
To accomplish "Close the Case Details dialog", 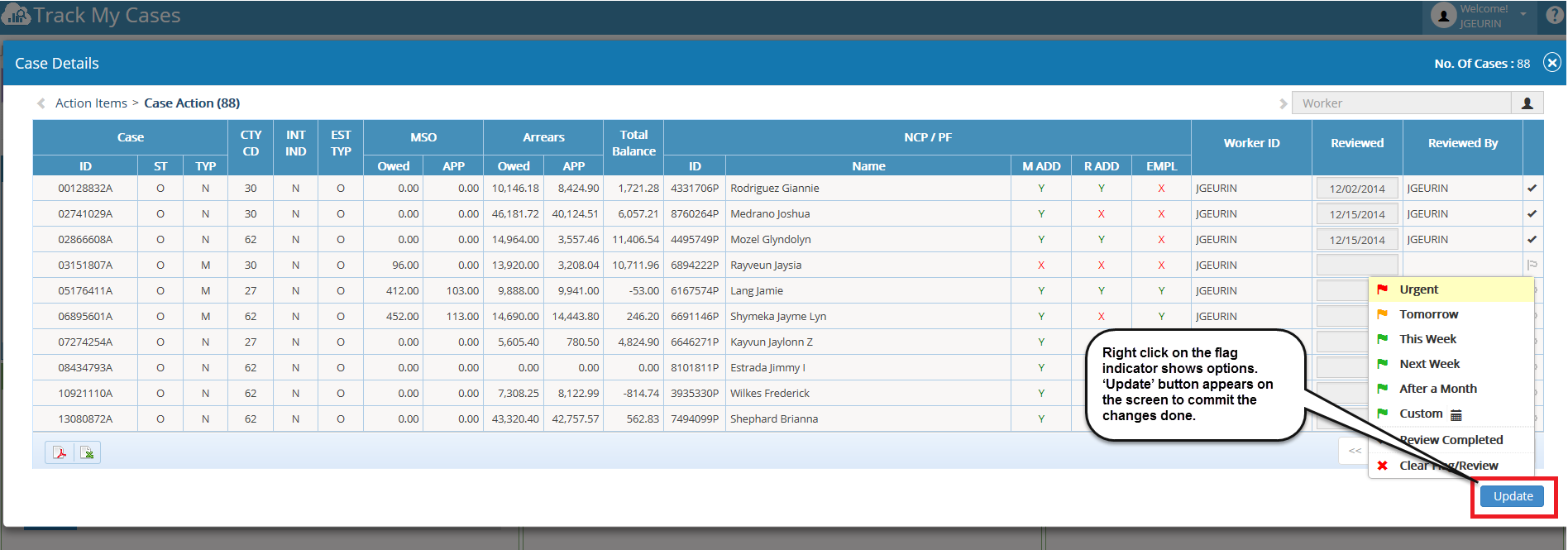I will (1552, 63).
